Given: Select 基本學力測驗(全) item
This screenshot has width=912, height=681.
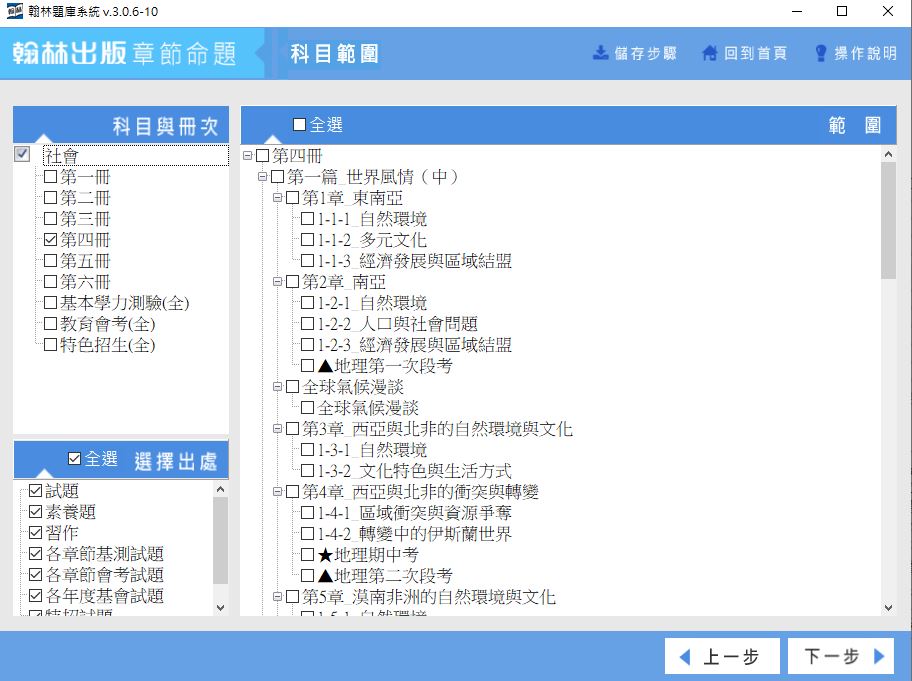Looking at the screenshot, I should (124, 302).
